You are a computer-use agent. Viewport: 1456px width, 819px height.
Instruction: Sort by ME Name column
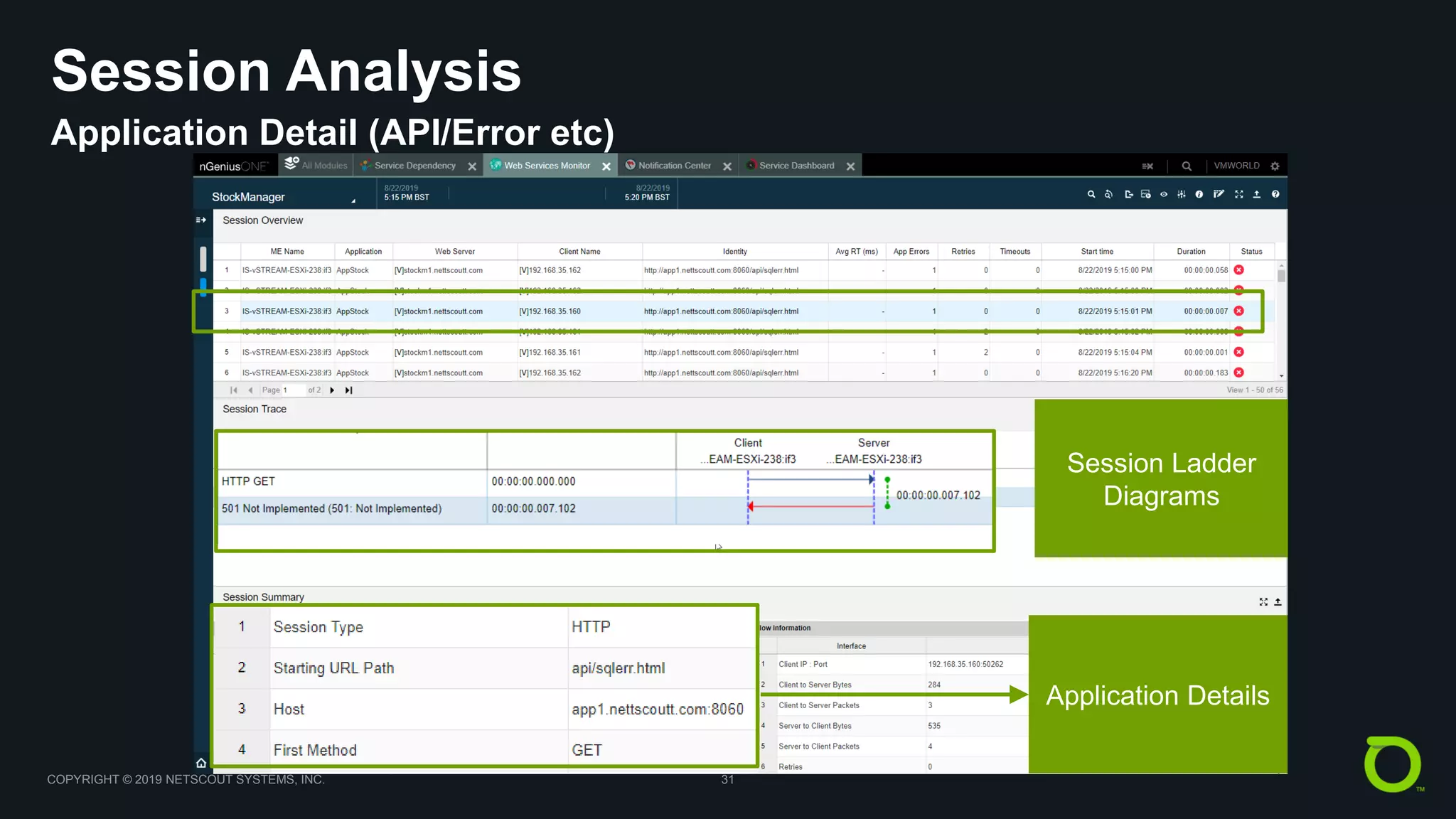pos(287,252)
